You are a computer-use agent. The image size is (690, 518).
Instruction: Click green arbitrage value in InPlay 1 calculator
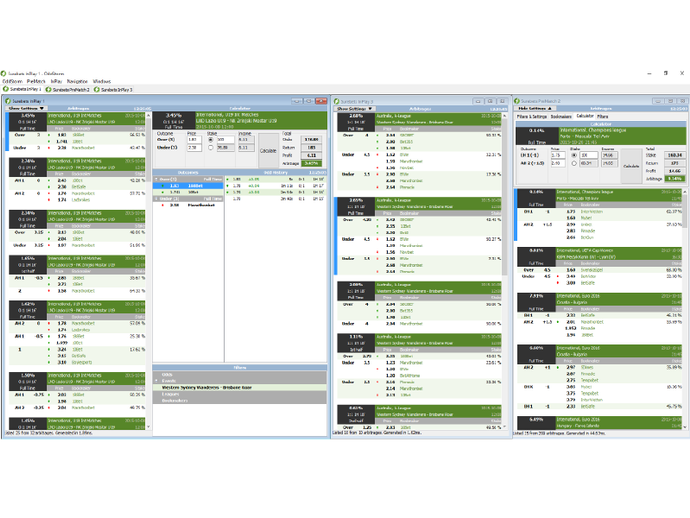coord(311,163)
